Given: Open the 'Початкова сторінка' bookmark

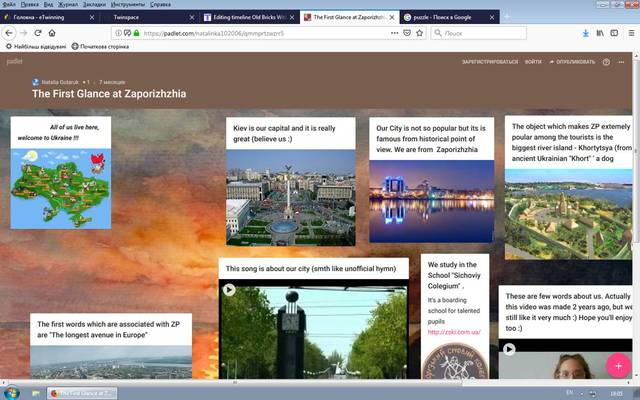Looking at the screenshot, I should click(x=100, y=47).
